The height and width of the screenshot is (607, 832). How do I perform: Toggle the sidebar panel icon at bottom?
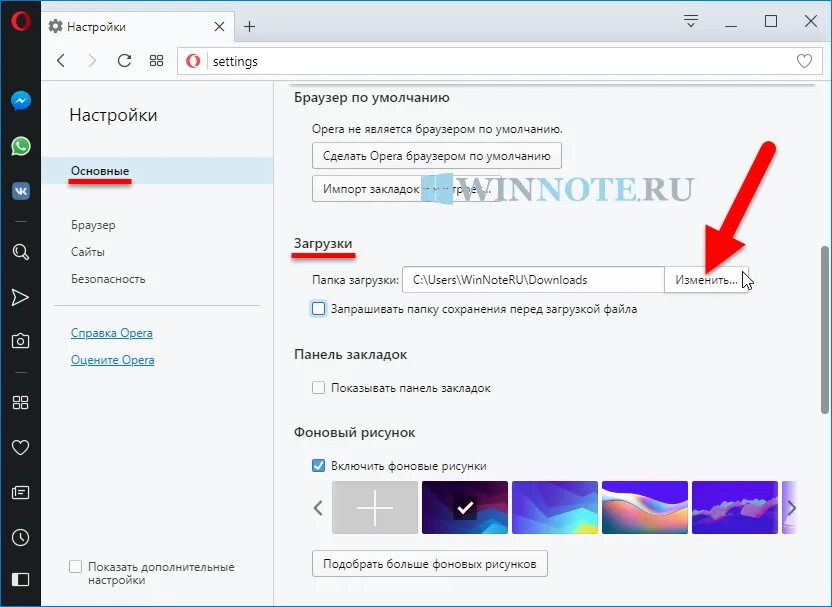point(20,578)
